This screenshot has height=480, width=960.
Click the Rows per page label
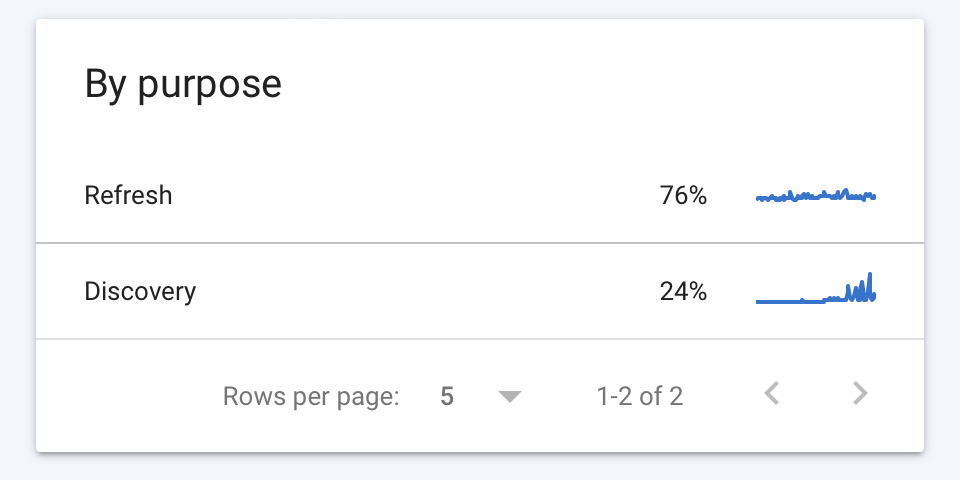[x=311, y=396]
